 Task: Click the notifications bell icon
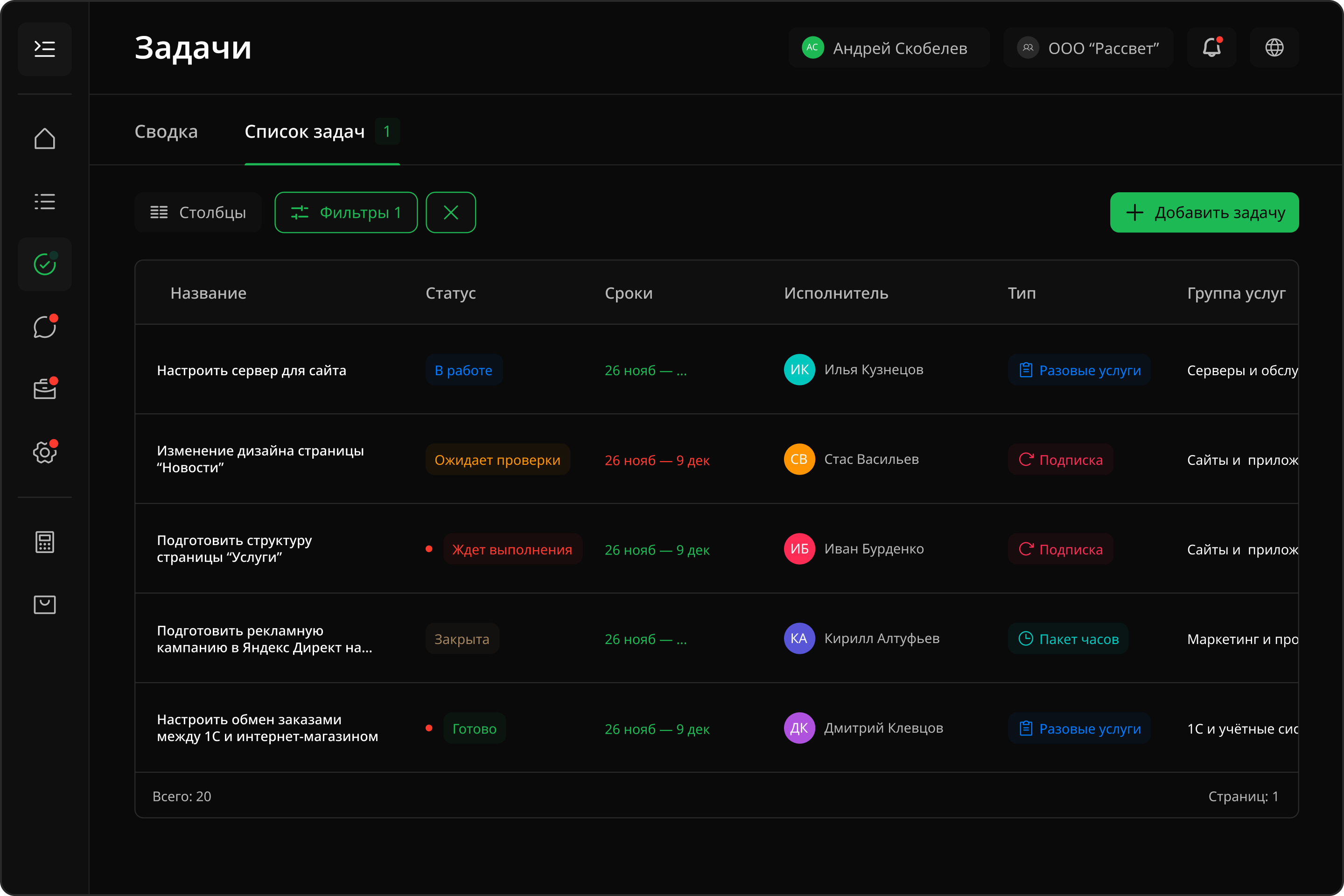[1211, 48]
